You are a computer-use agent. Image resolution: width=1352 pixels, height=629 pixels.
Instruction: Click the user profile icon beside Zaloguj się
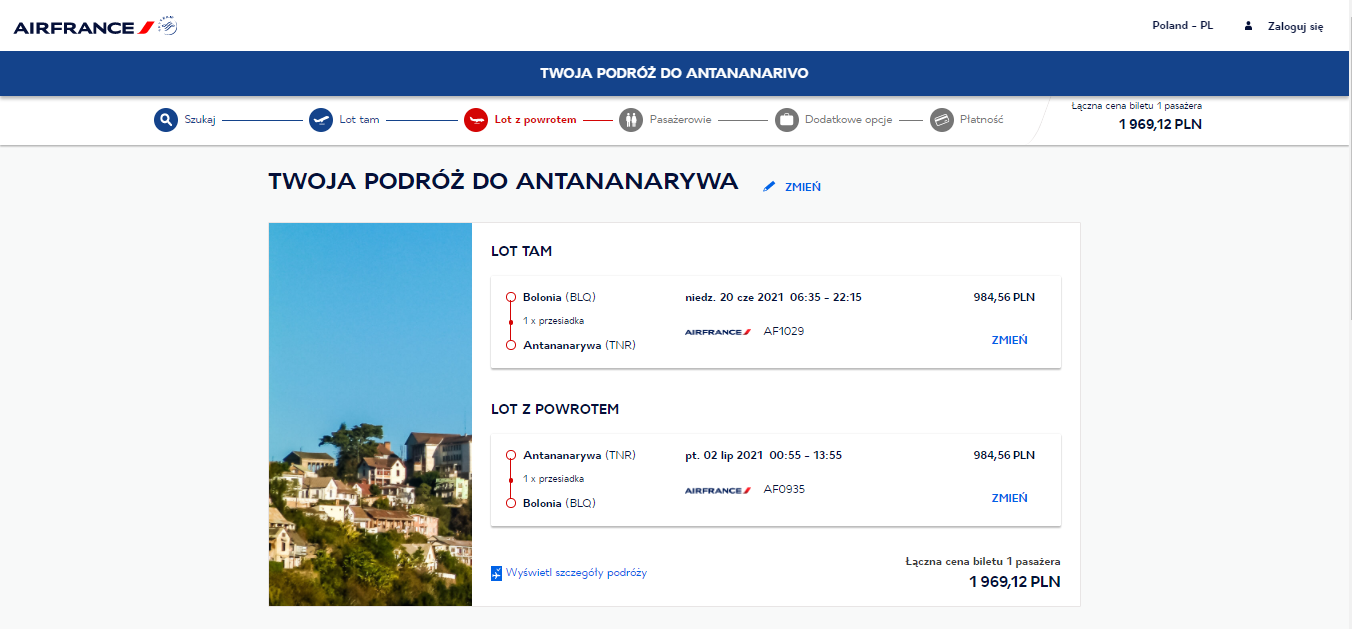[1248, 26]
